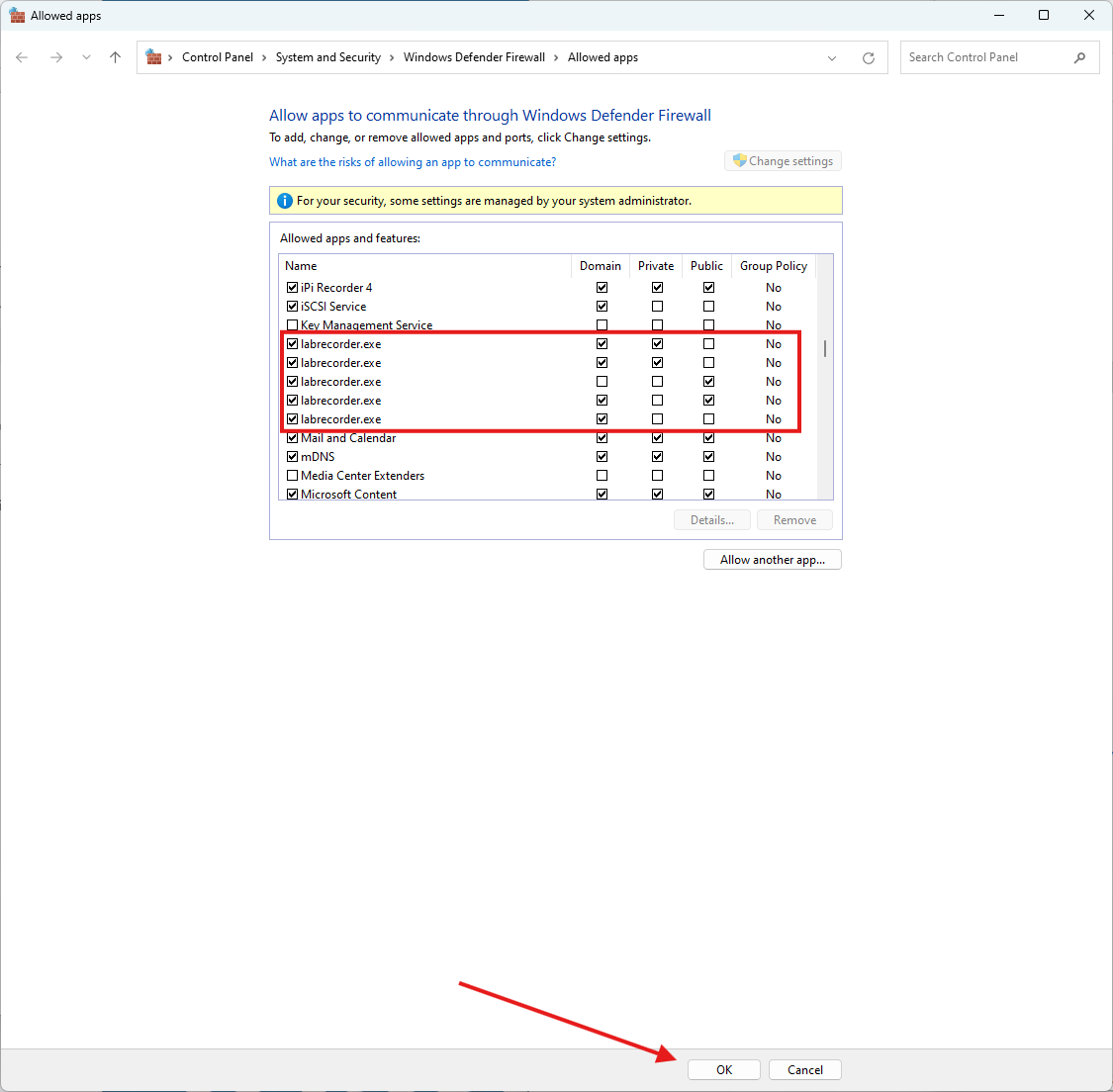Toggle the iPi Recorder 4 name checkbox
Image resolution: width=1113 pixels, height=1092 pixels.
[x=293, y=288]
